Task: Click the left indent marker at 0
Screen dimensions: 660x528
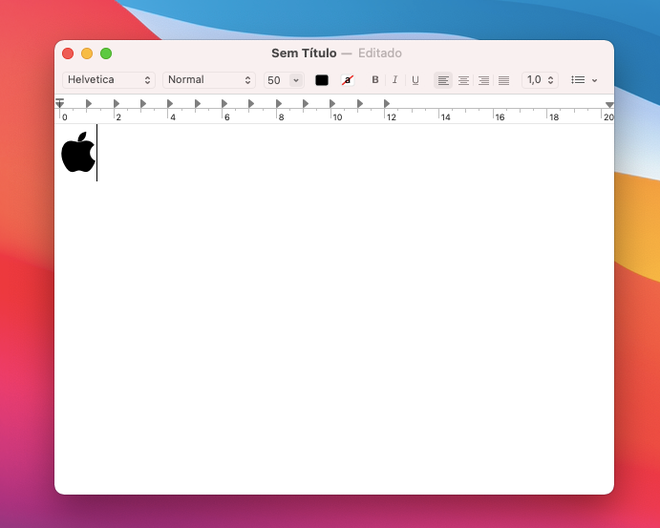Action: (x=60, y=103)
